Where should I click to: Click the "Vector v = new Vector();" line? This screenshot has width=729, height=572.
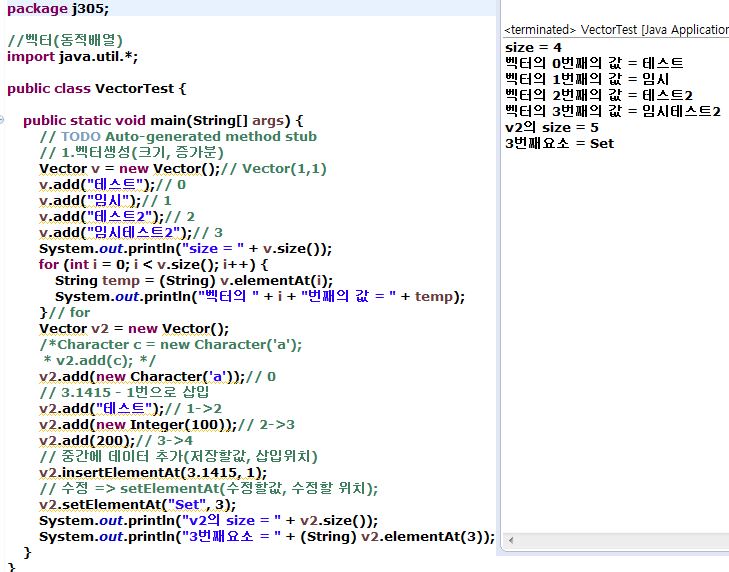coord(183,168)
